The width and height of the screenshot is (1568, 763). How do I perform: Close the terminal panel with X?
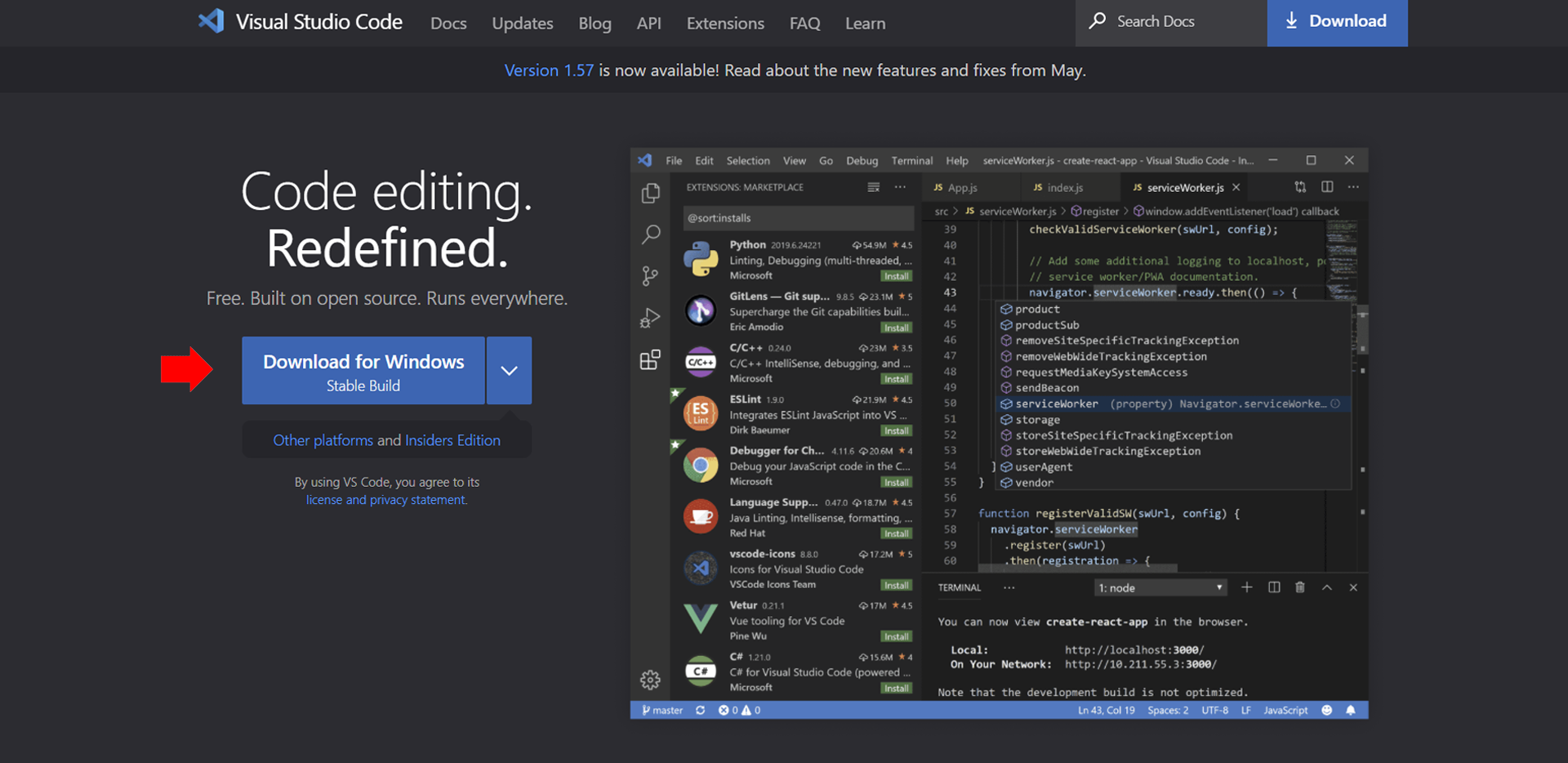[1353, 587]
